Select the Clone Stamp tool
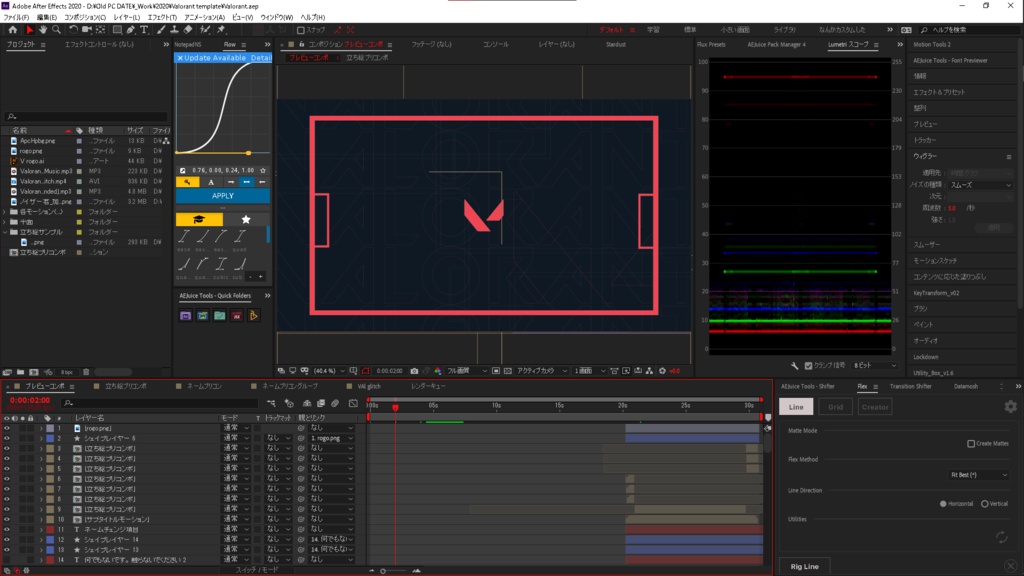Image resolution: width=1024 pixels, height=576 pixels. pos(174,30)
